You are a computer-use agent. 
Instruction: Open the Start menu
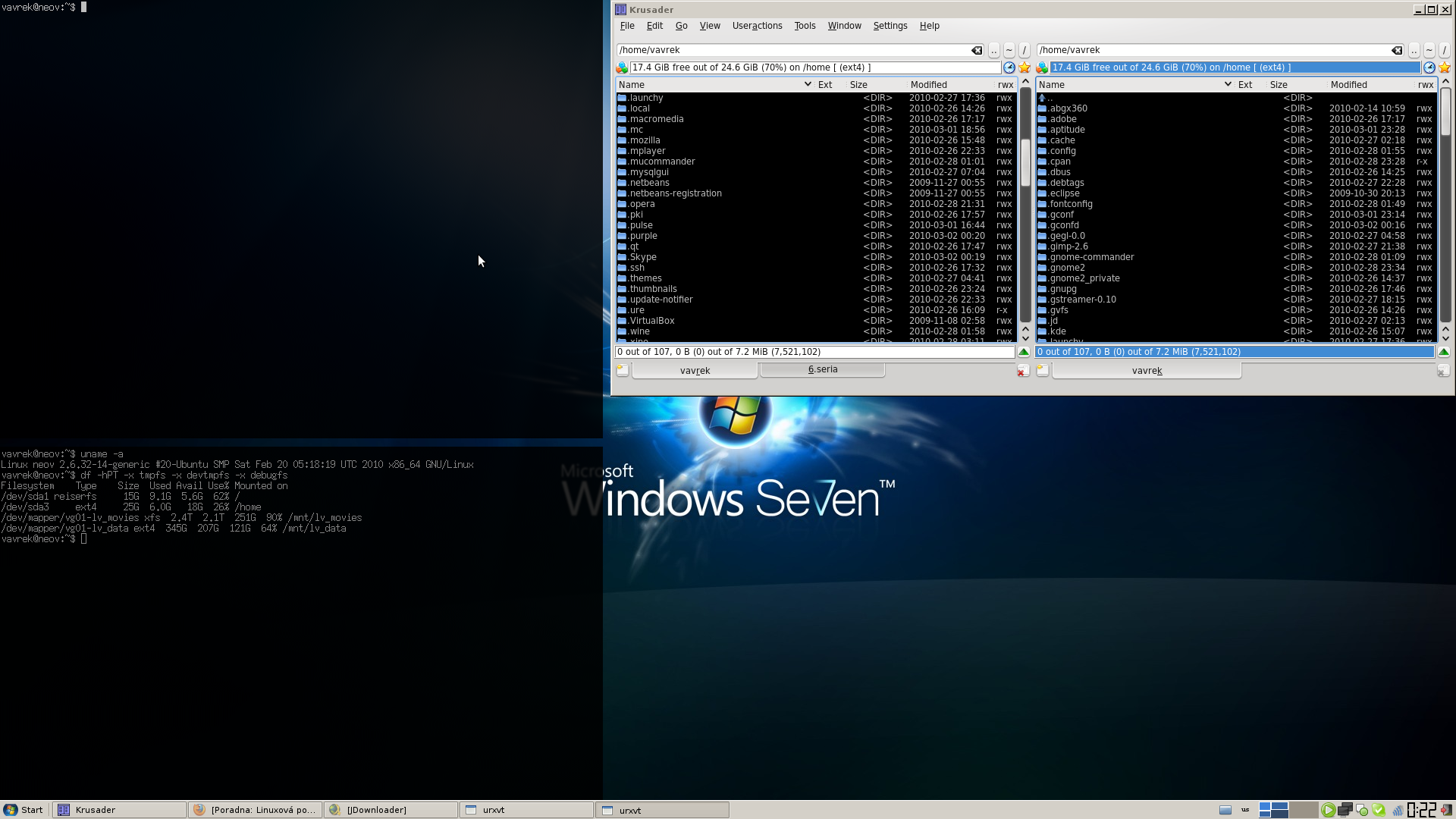click(24, 810)
